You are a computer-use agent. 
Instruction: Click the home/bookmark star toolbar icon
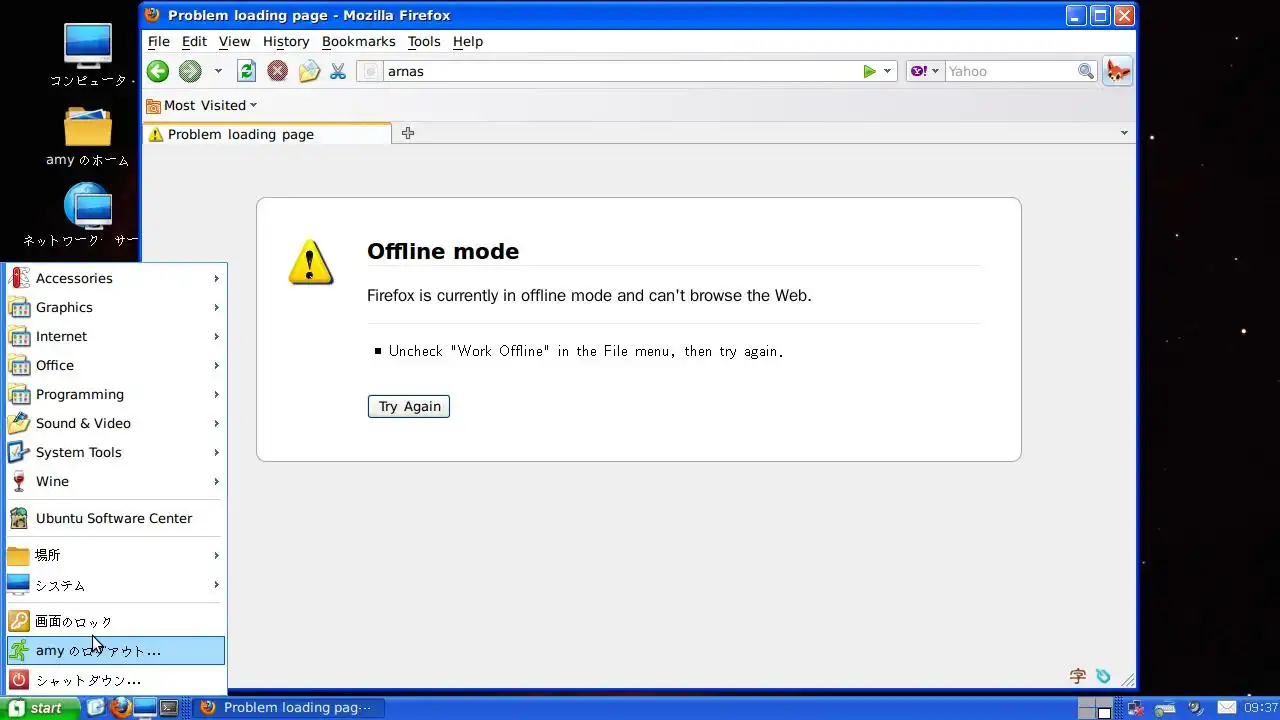pyautogui.click(x=309, y=71)
